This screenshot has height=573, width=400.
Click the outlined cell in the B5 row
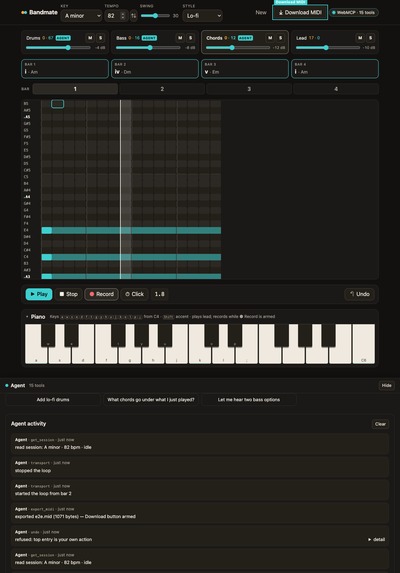coord(57,104)
